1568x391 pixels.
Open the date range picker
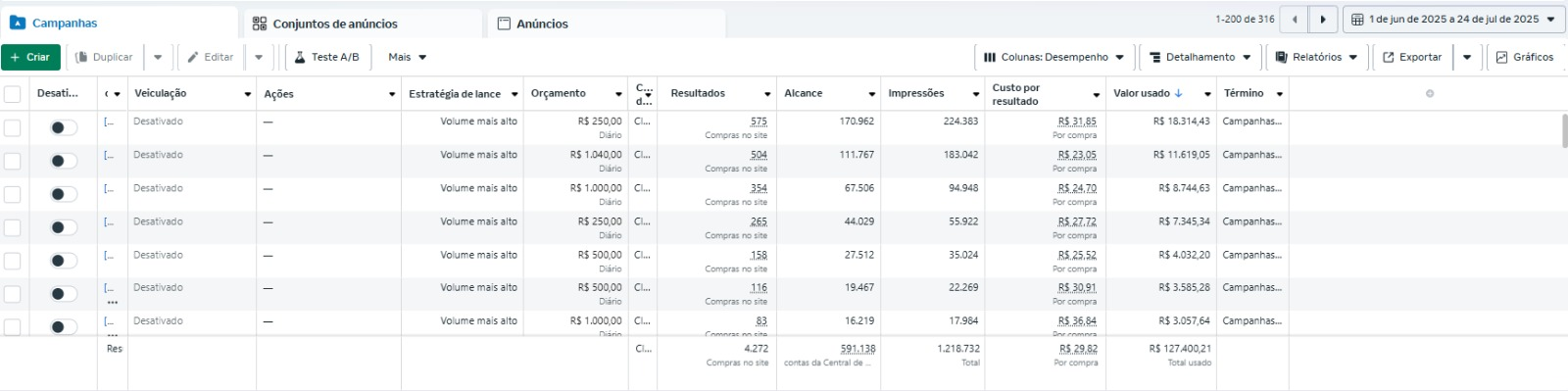click(x=1453, y=19)
